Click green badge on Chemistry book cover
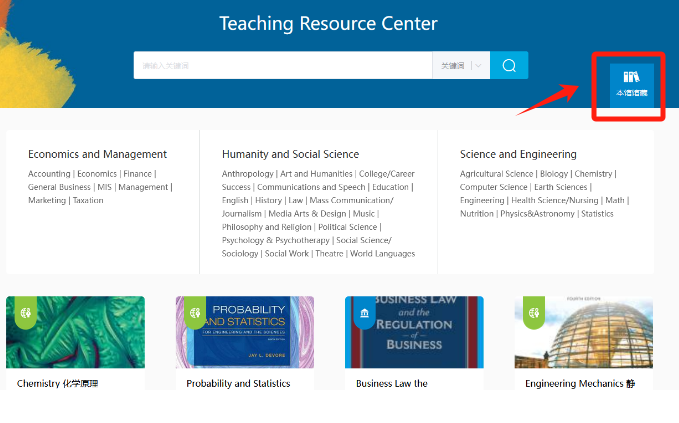 pyautogui.click(x=25, y=311)
